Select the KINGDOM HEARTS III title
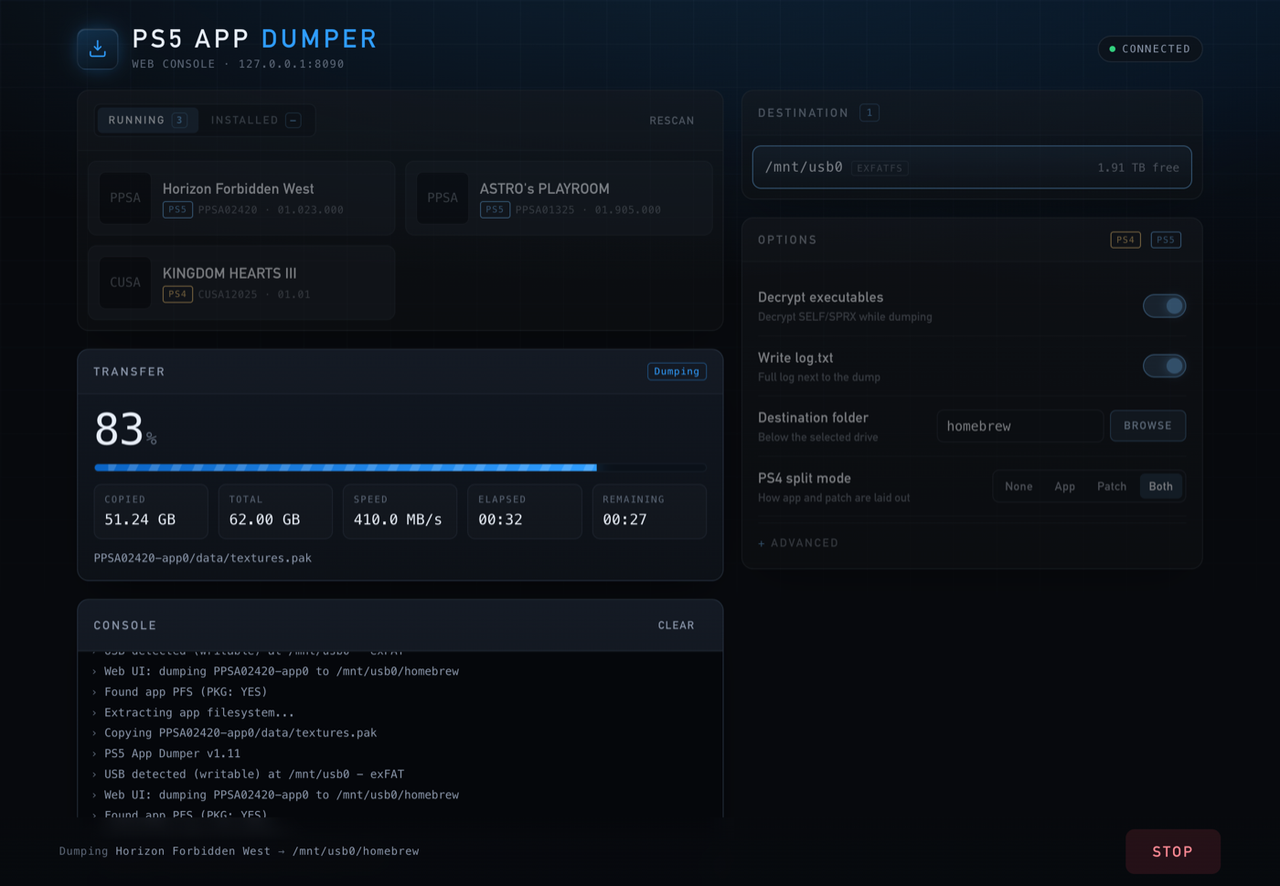This screenshot has height=886, width=1280. [242, 283]
